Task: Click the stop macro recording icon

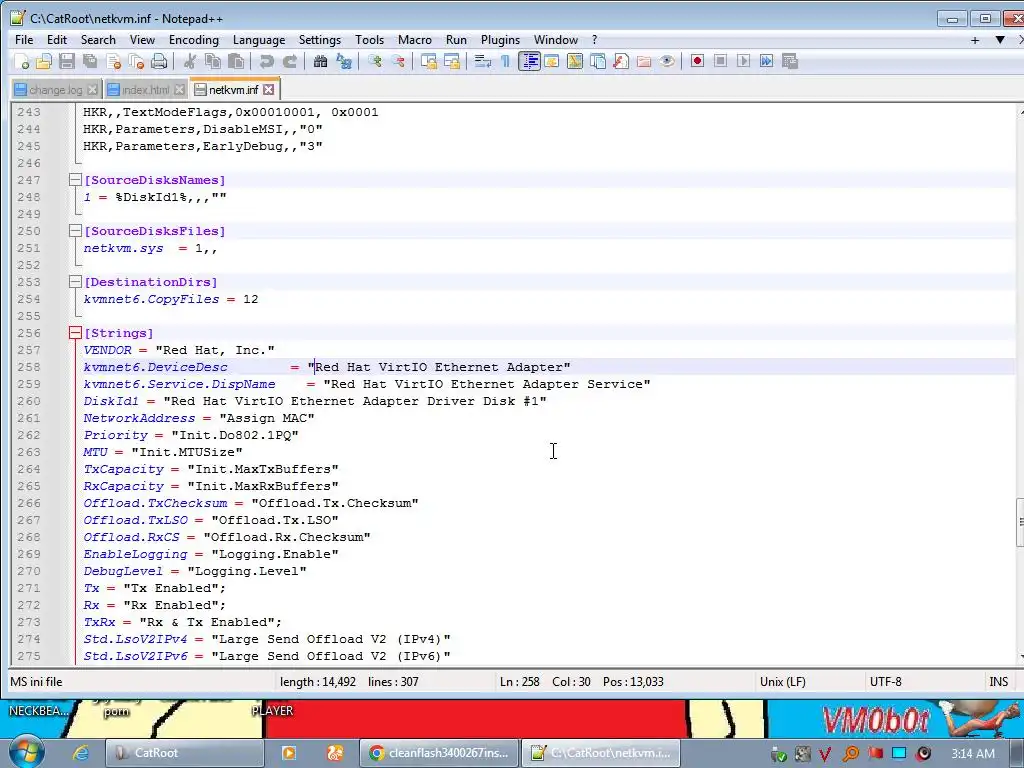Action: [720, 61]
